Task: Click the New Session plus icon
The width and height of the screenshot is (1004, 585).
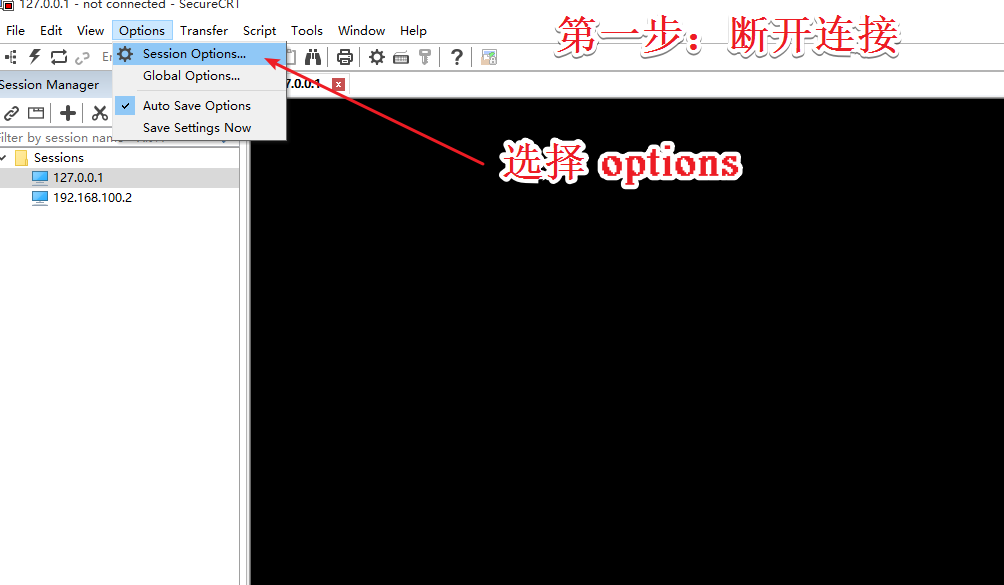Action: tap(68, 113)
